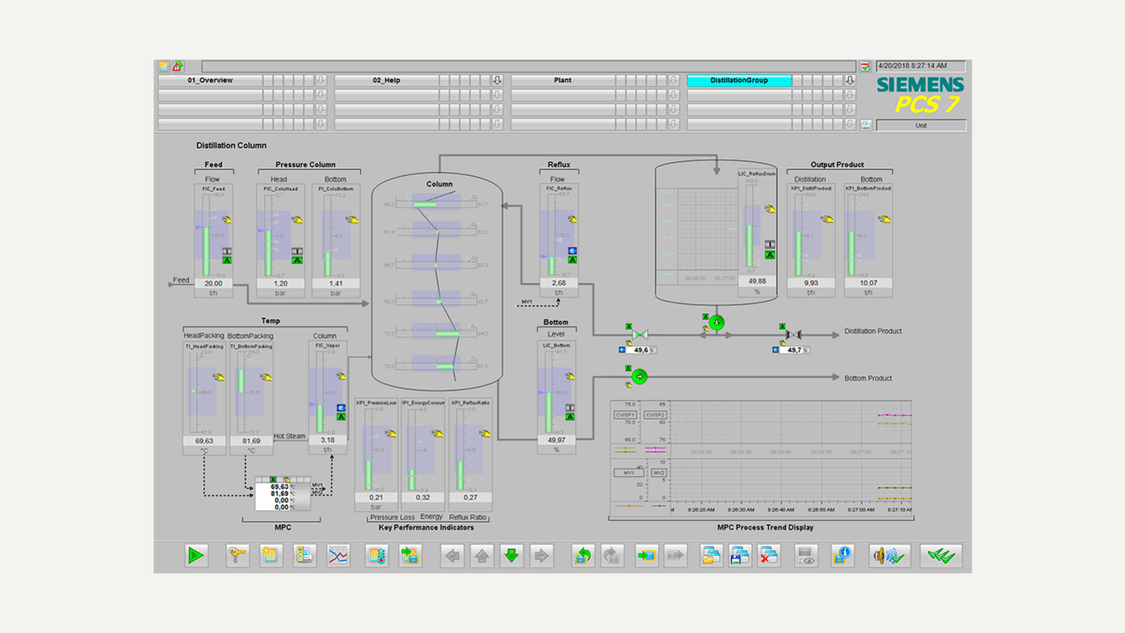
Task: Select the Plant area tab
Action: (563, 80)
